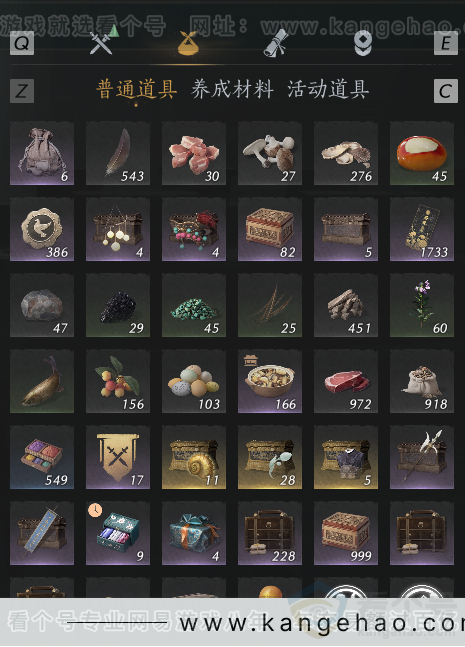Viewport: 465px width, 647px height.
Task: Select the golden pouch inventory category
Action: pos(189,43)
